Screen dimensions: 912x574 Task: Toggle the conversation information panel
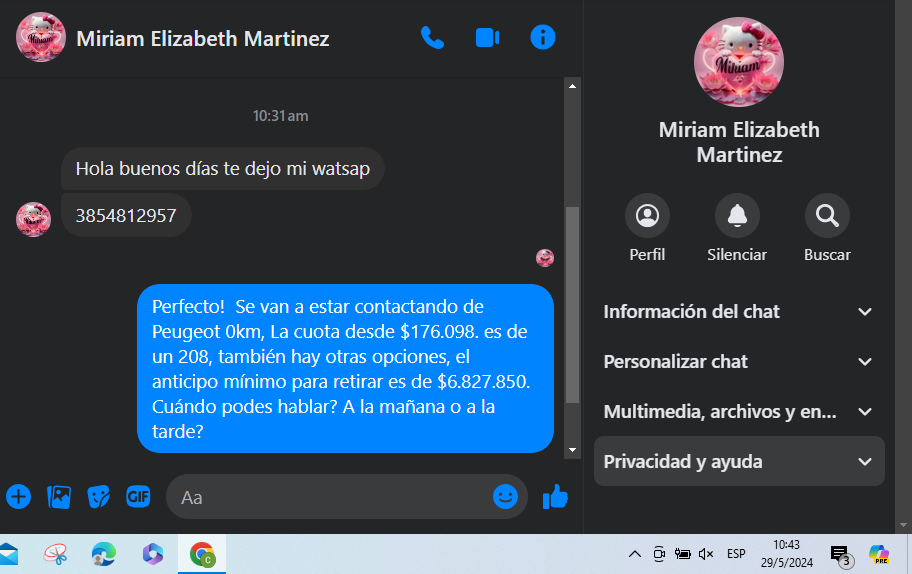coord(543,38)
